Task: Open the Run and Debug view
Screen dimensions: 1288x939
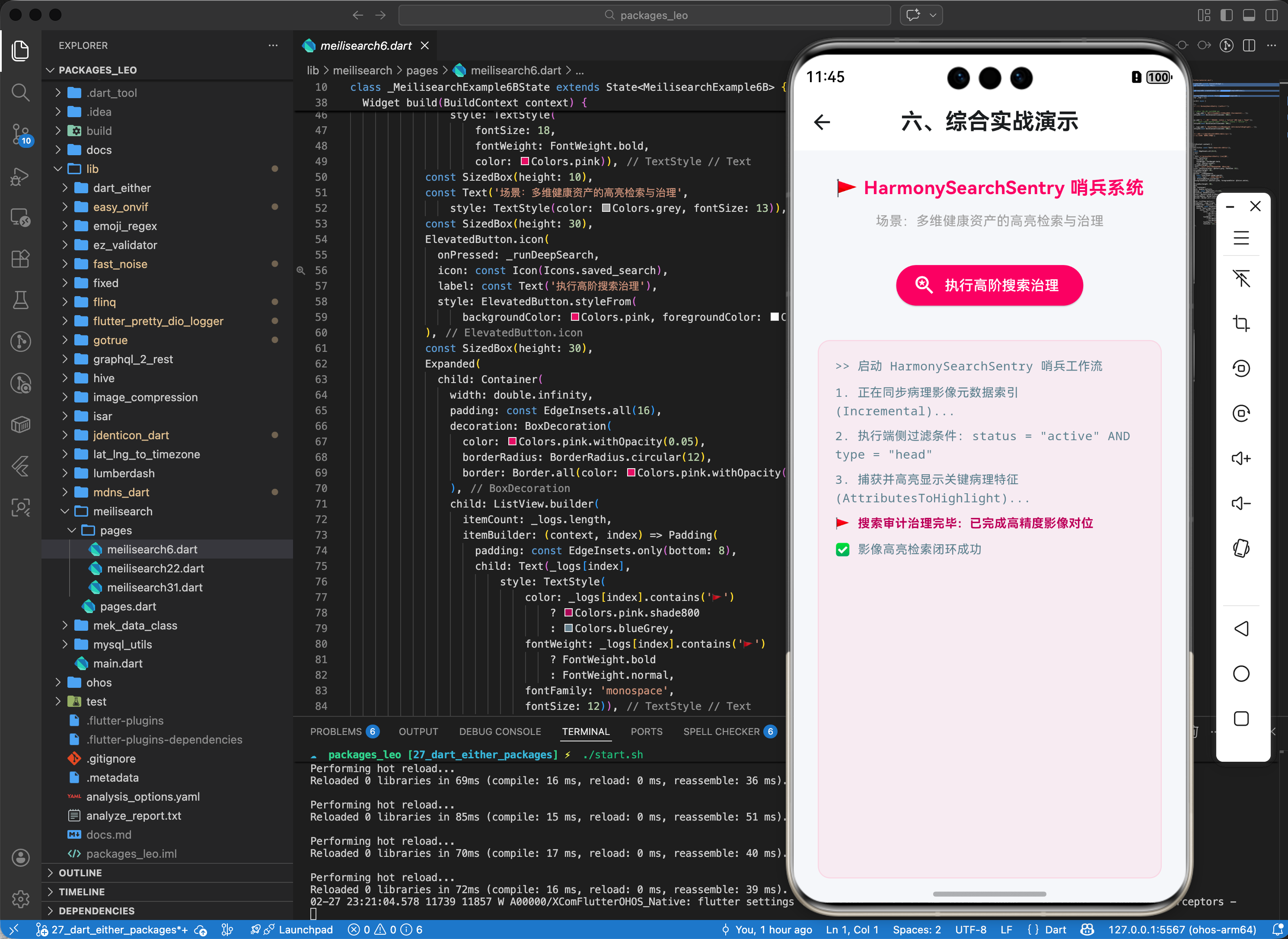Action: (20, 176)
